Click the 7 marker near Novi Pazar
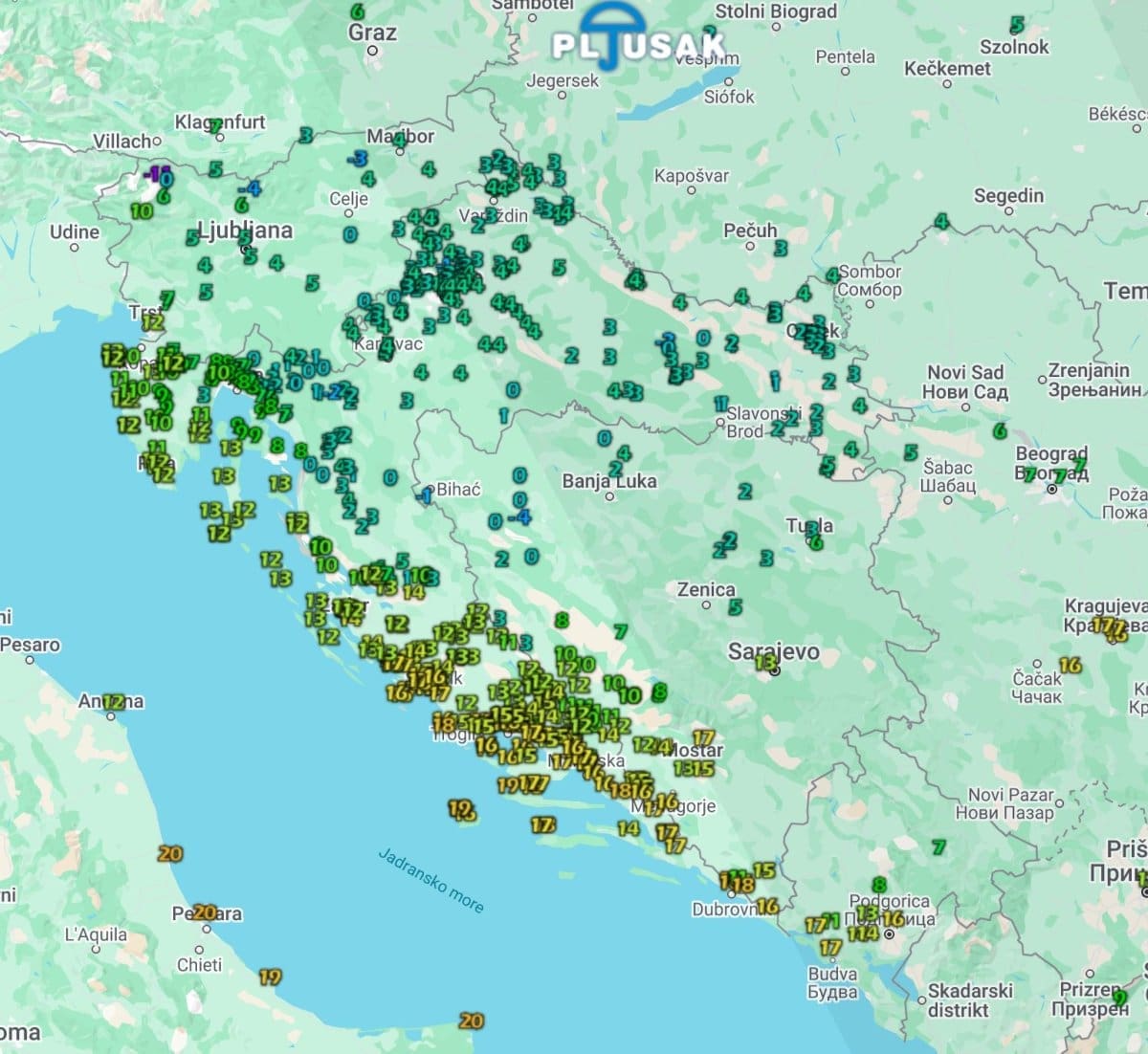The image size is (1148, 1054). point(938,846)
